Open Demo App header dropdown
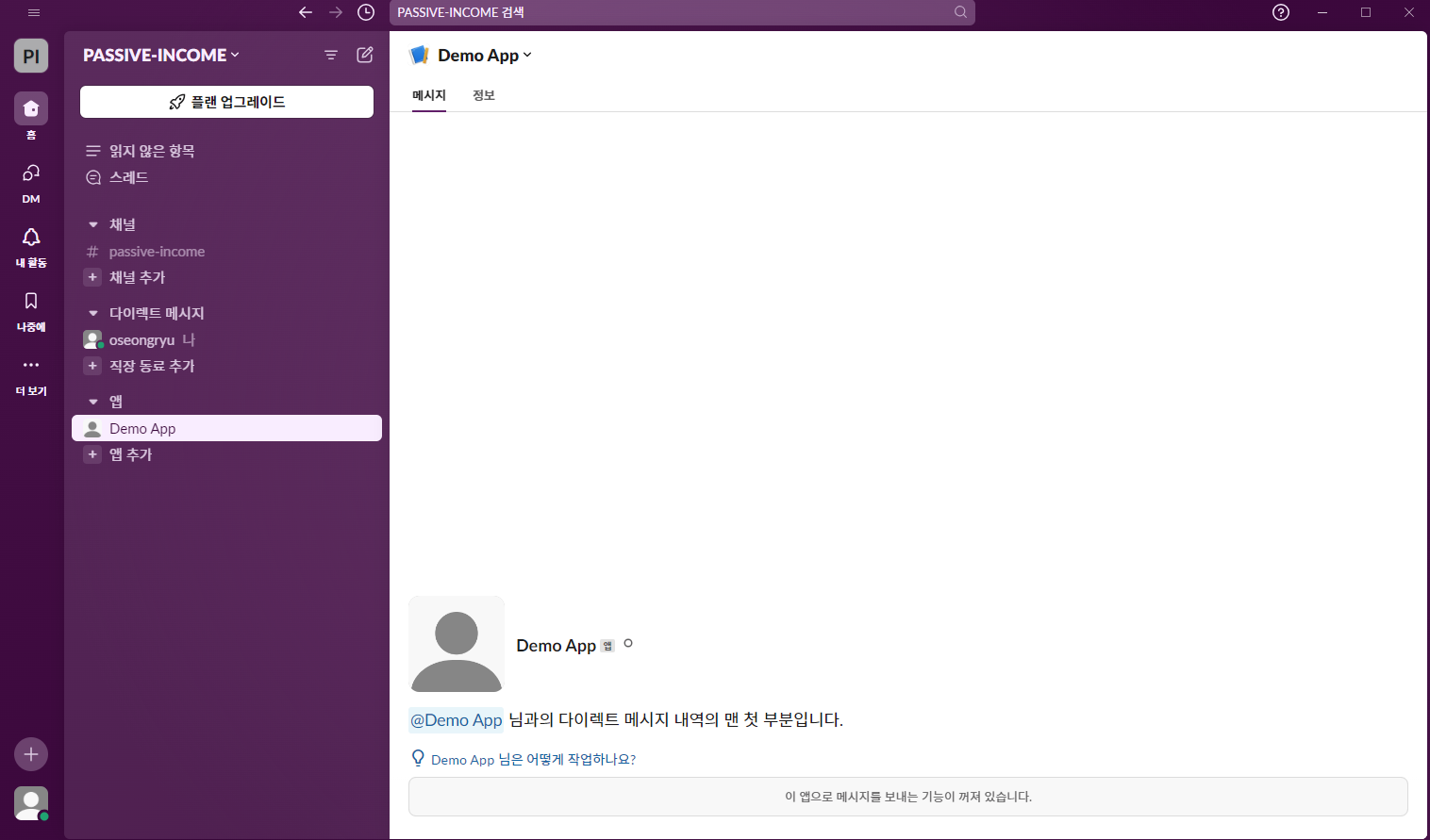Screen dimensions: 1430x840 (485, 56)
